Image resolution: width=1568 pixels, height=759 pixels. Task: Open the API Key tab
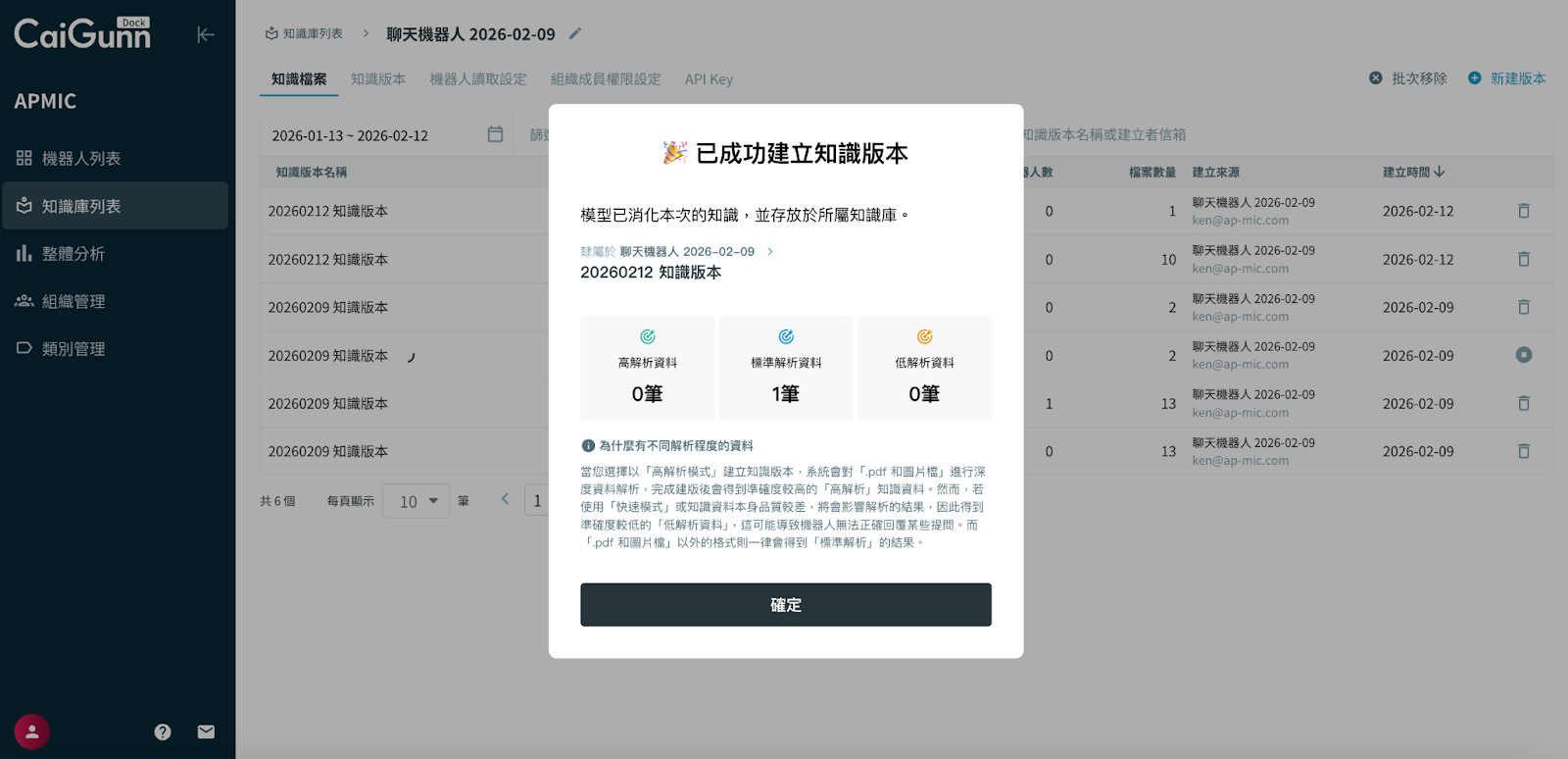point(709,79)
